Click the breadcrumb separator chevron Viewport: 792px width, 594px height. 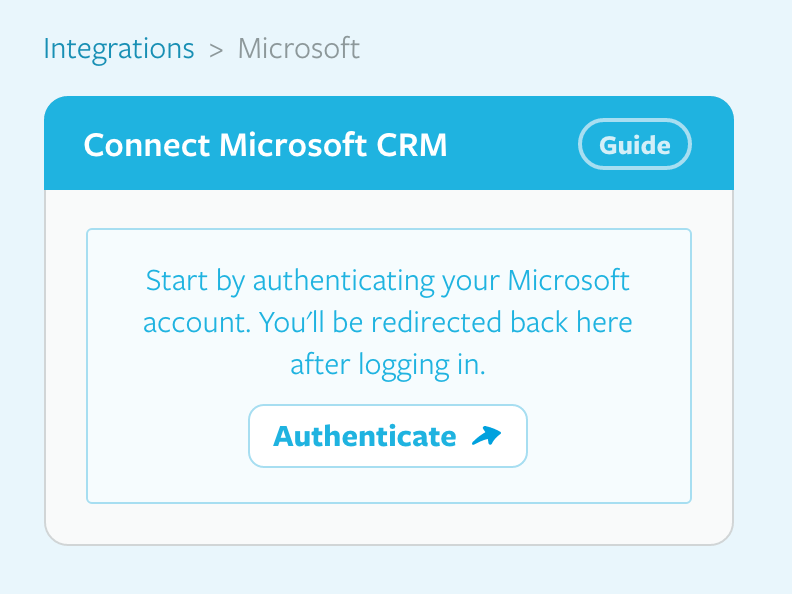(215, 50)
